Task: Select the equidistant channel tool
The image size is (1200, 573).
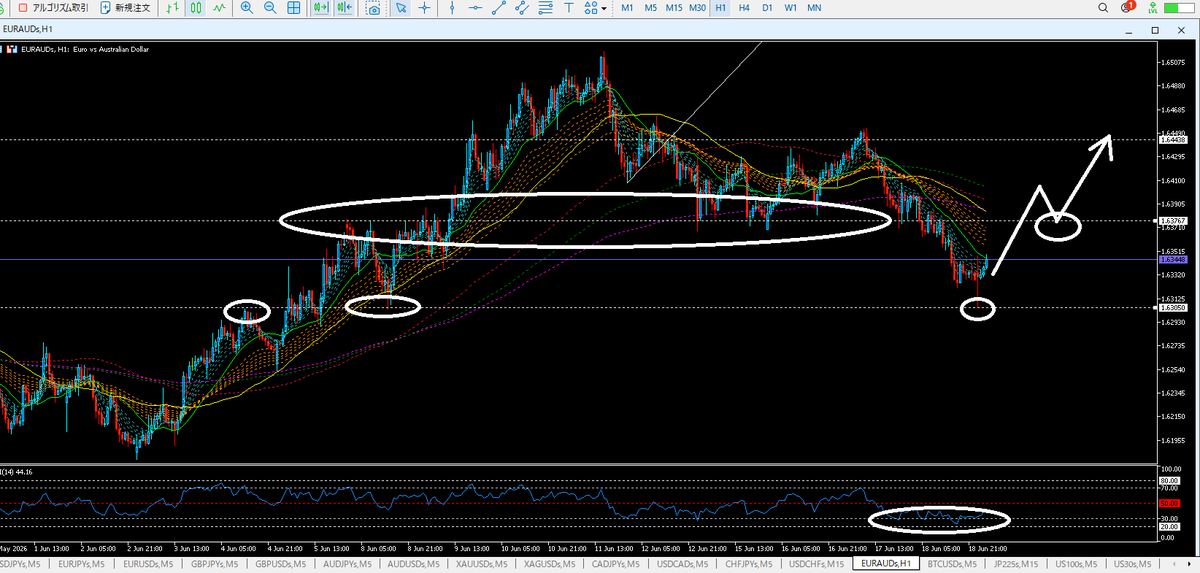Action: 524,8
